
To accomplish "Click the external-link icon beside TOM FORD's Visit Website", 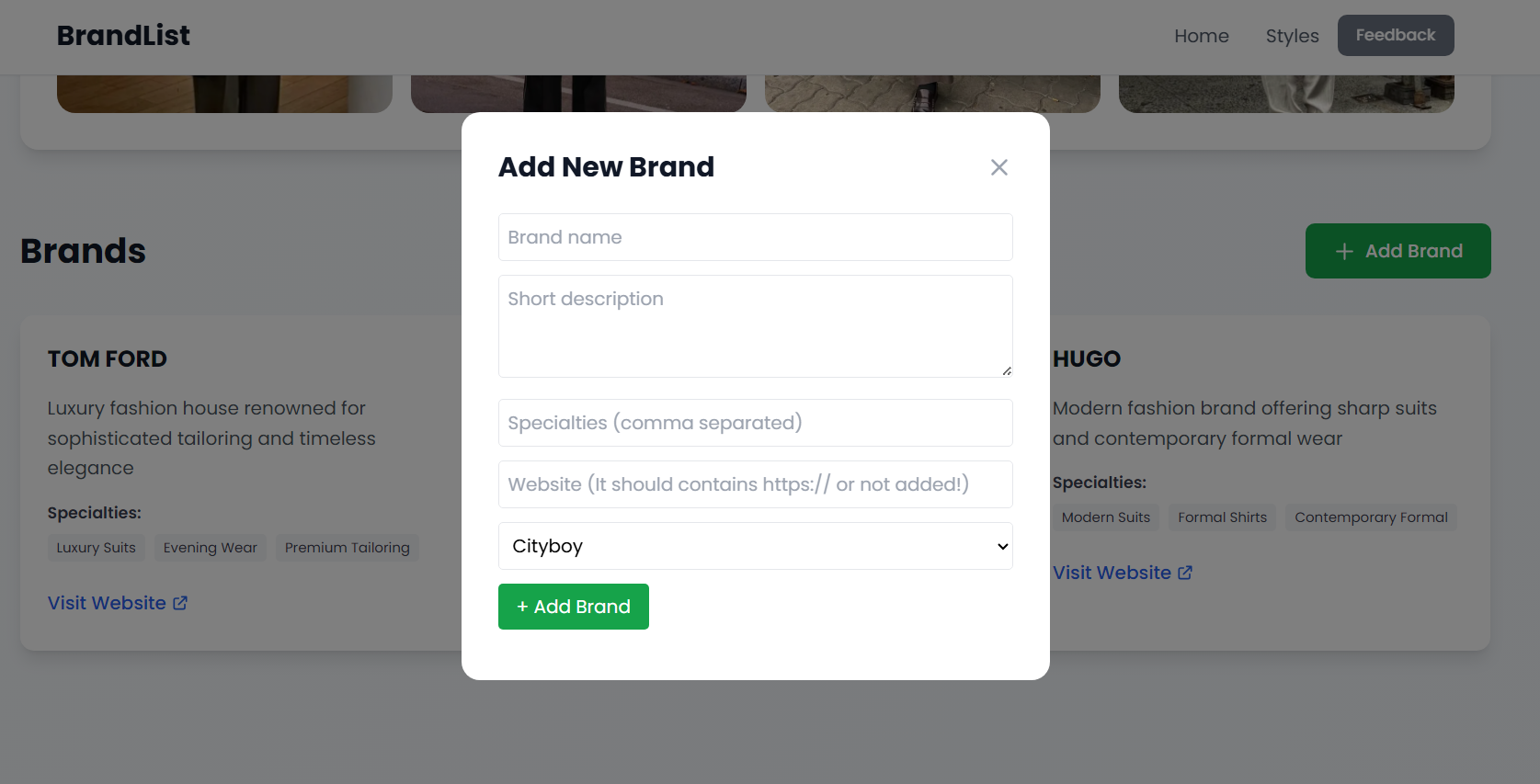I will point(180,602).
